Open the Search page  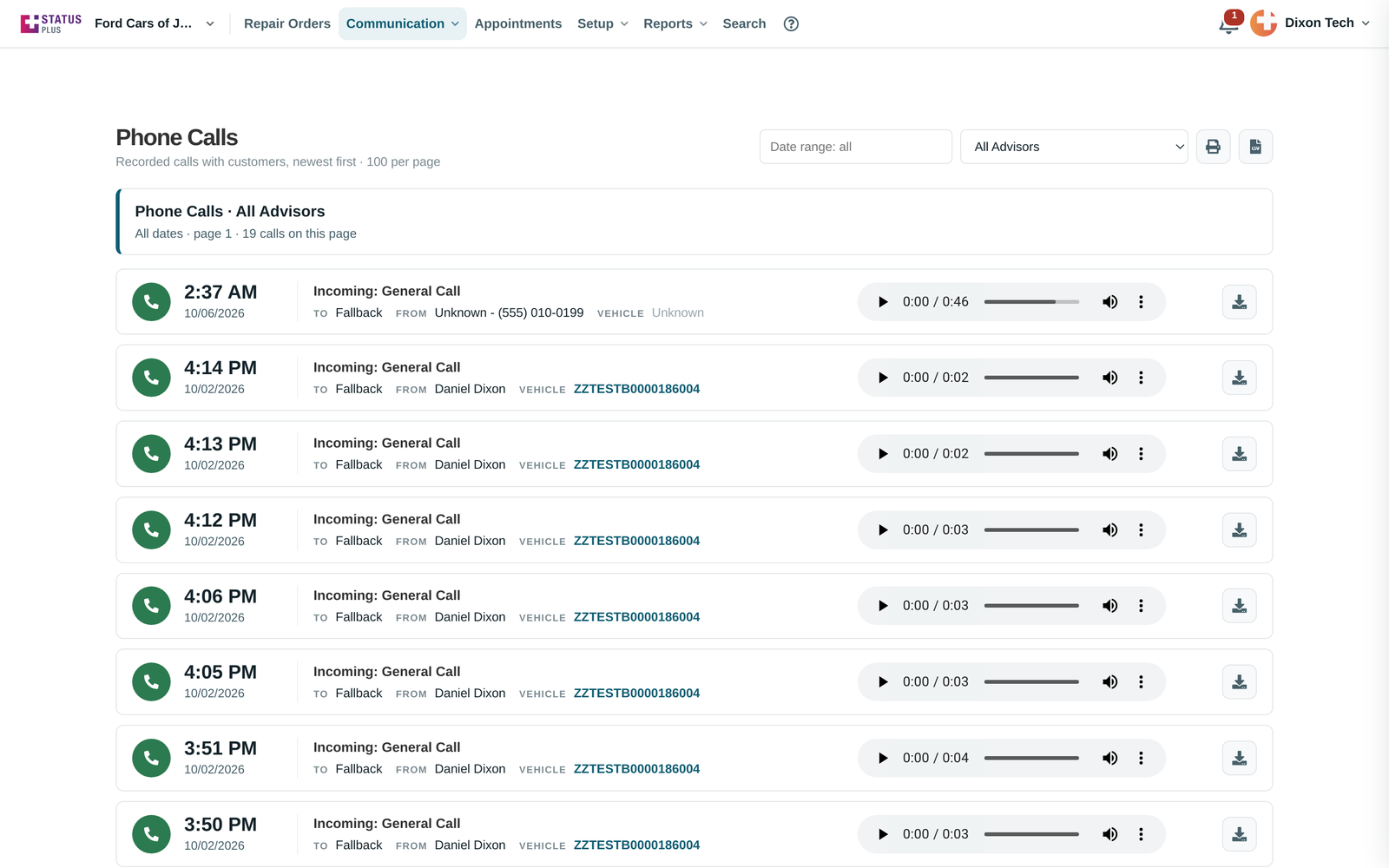[x=744, y=23]
